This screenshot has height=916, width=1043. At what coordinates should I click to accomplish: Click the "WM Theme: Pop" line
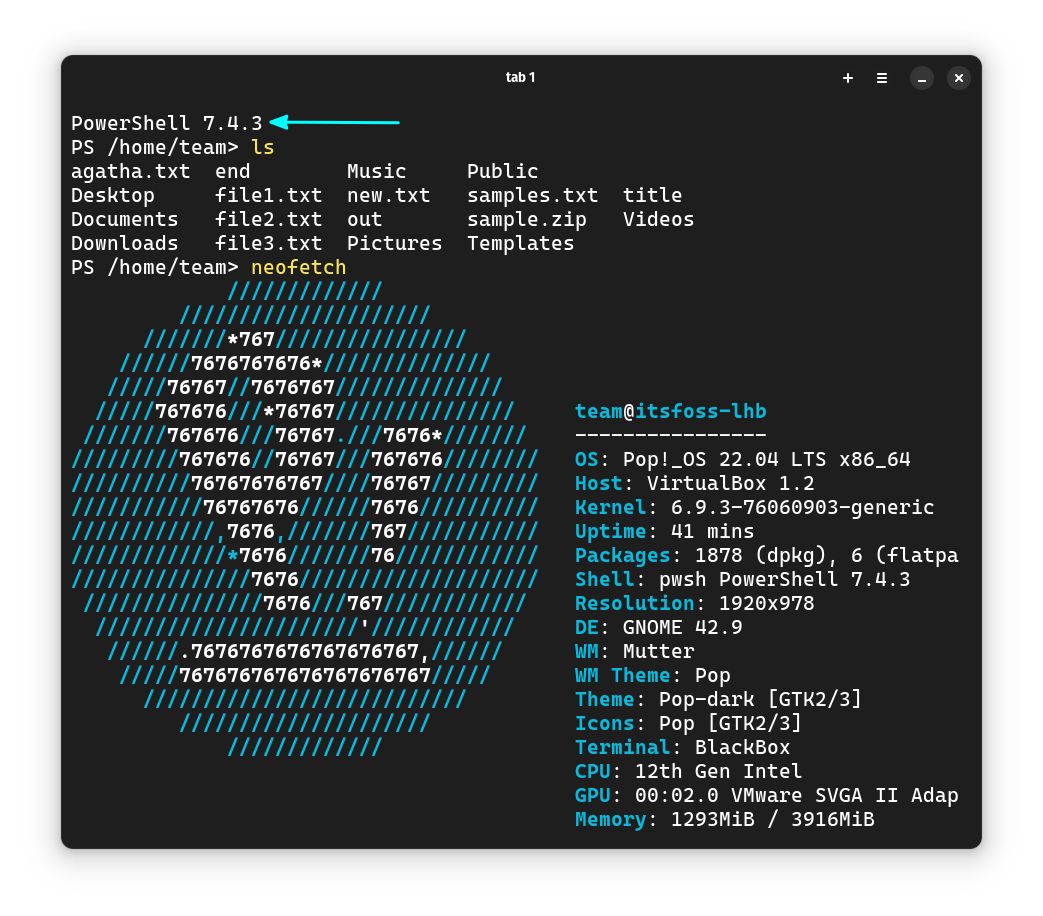[x=653, y=675]
